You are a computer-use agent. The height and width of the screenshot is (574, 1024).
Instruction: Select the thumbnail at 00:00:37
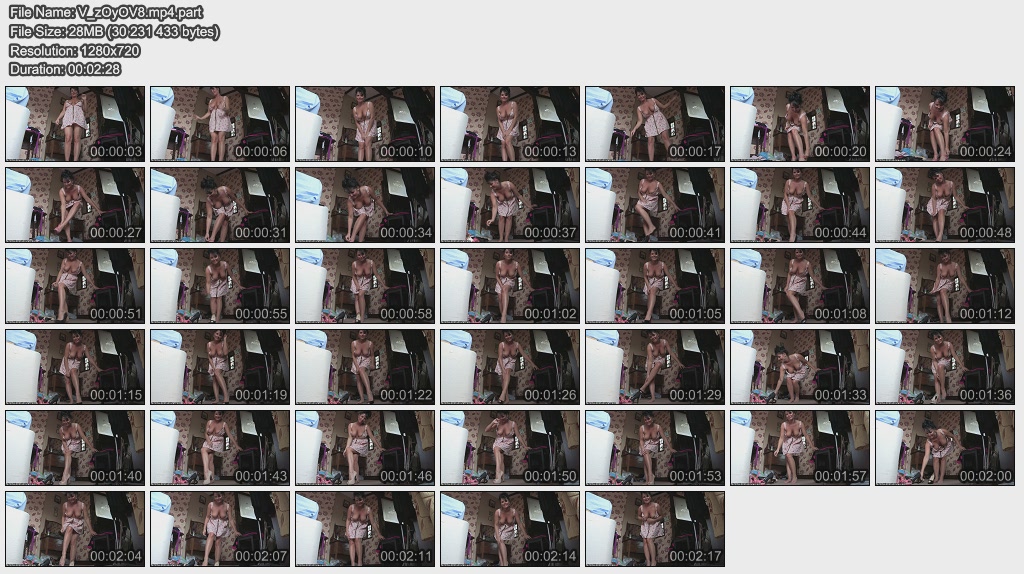coord(510,205)
